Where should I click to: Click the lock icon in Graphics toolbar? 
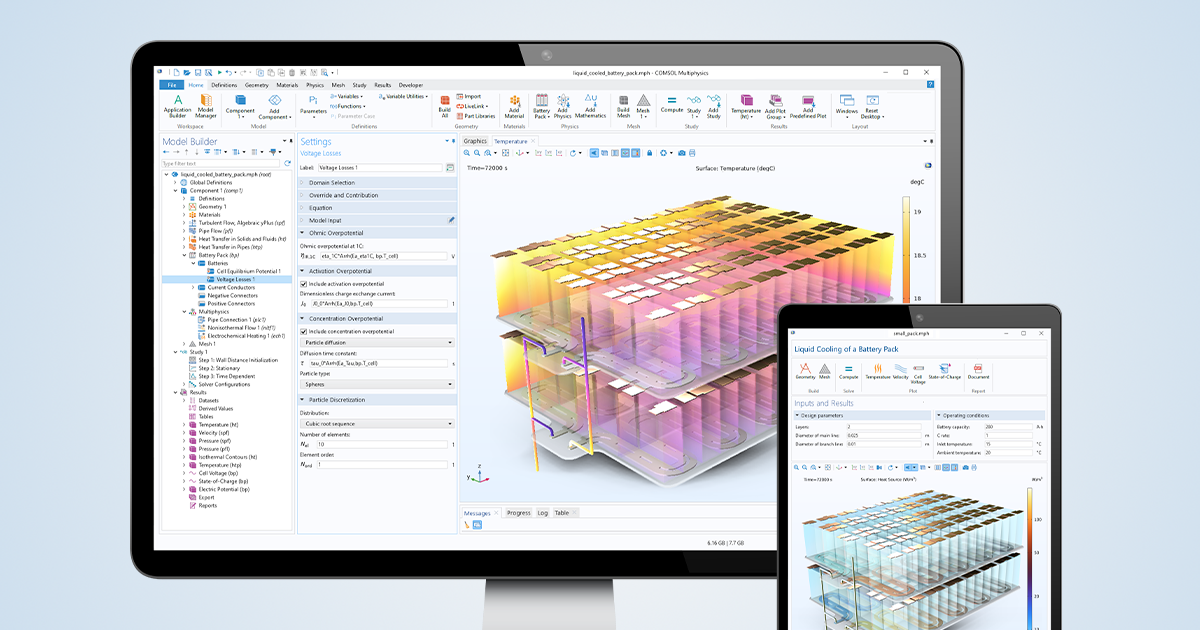(649, 153)
